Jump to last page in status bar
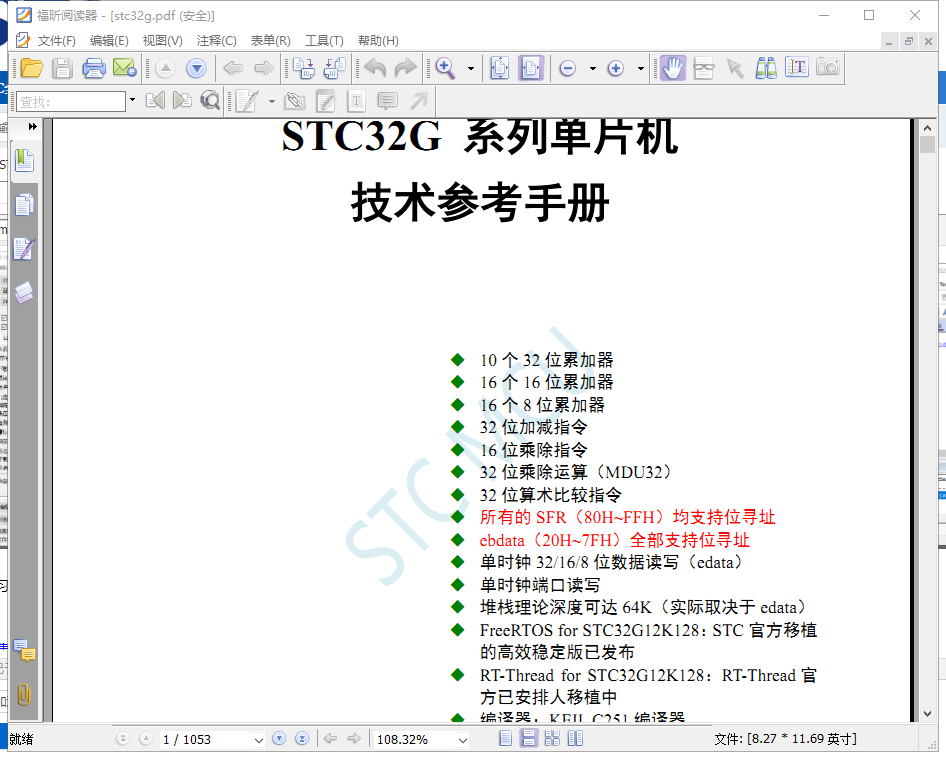 (302, 738)
